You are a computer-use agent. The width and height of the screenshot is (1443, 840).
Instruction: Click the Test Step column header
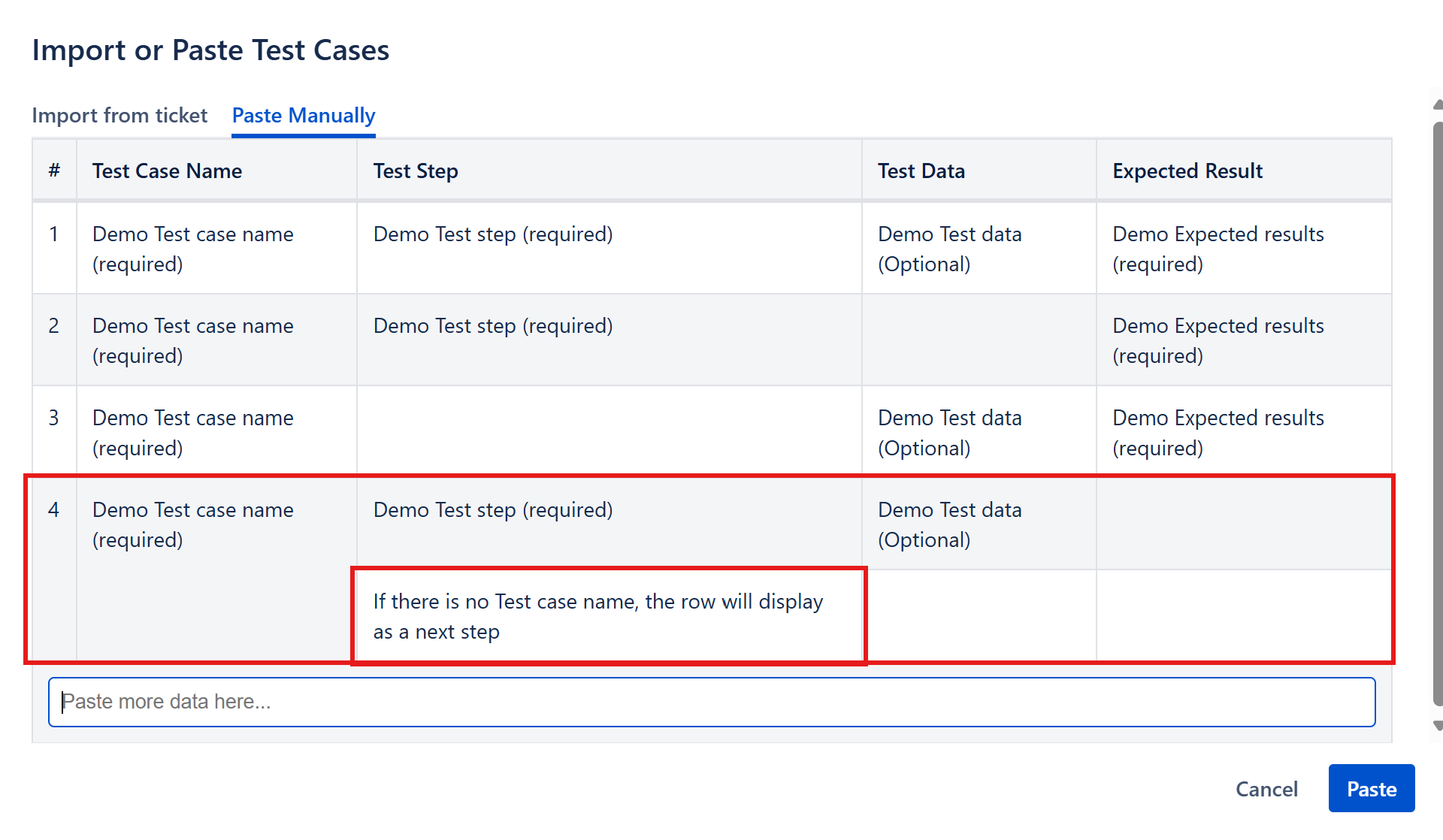[416, 171]
